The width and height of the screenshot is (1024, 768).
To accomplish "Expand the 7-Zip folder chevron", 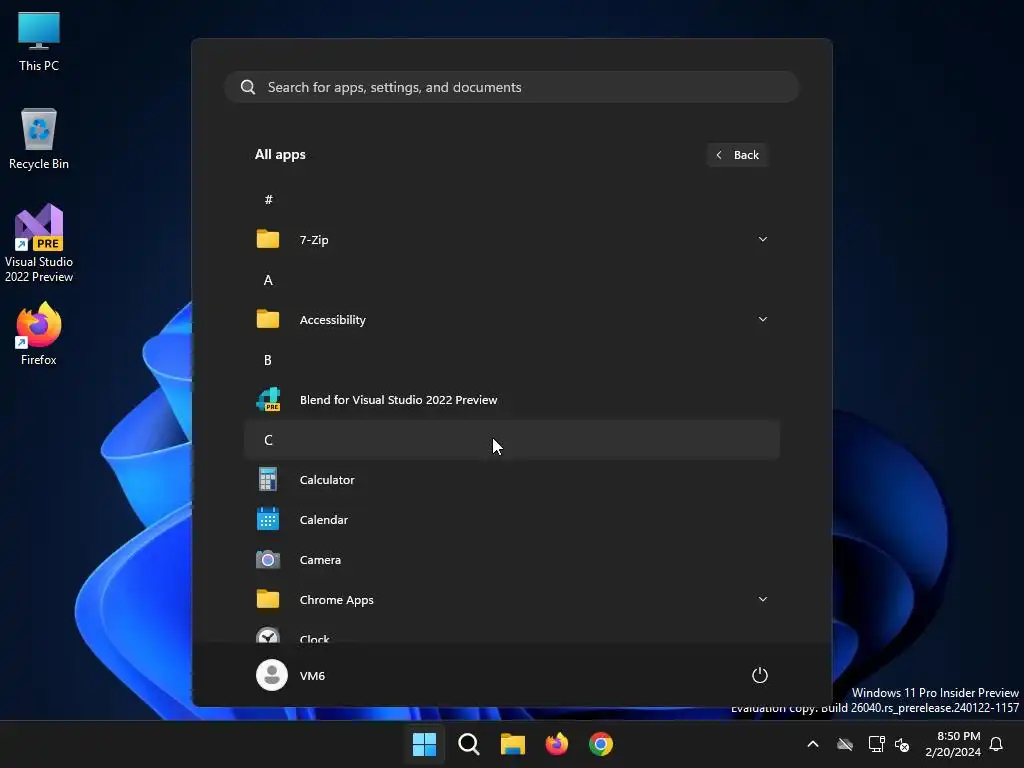I will 762,239.
